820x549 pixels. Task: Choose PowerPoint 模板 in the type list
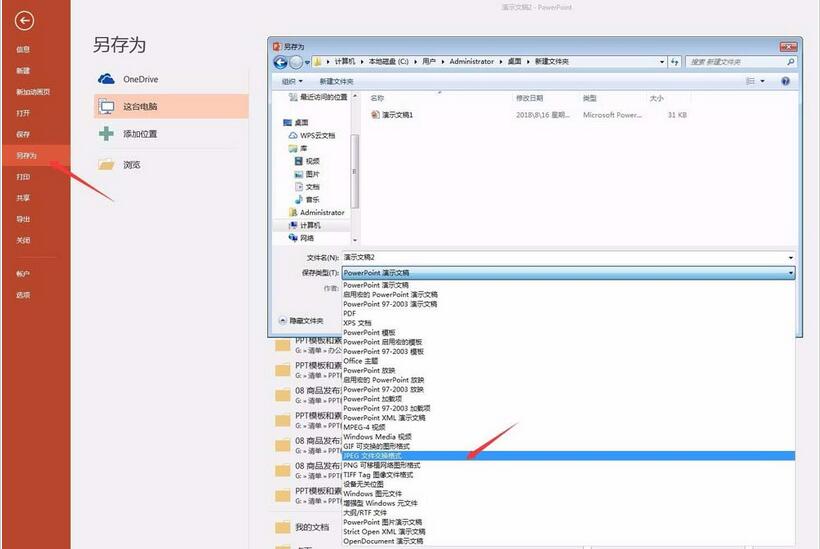pyautogui.click(x=369, y=332)
